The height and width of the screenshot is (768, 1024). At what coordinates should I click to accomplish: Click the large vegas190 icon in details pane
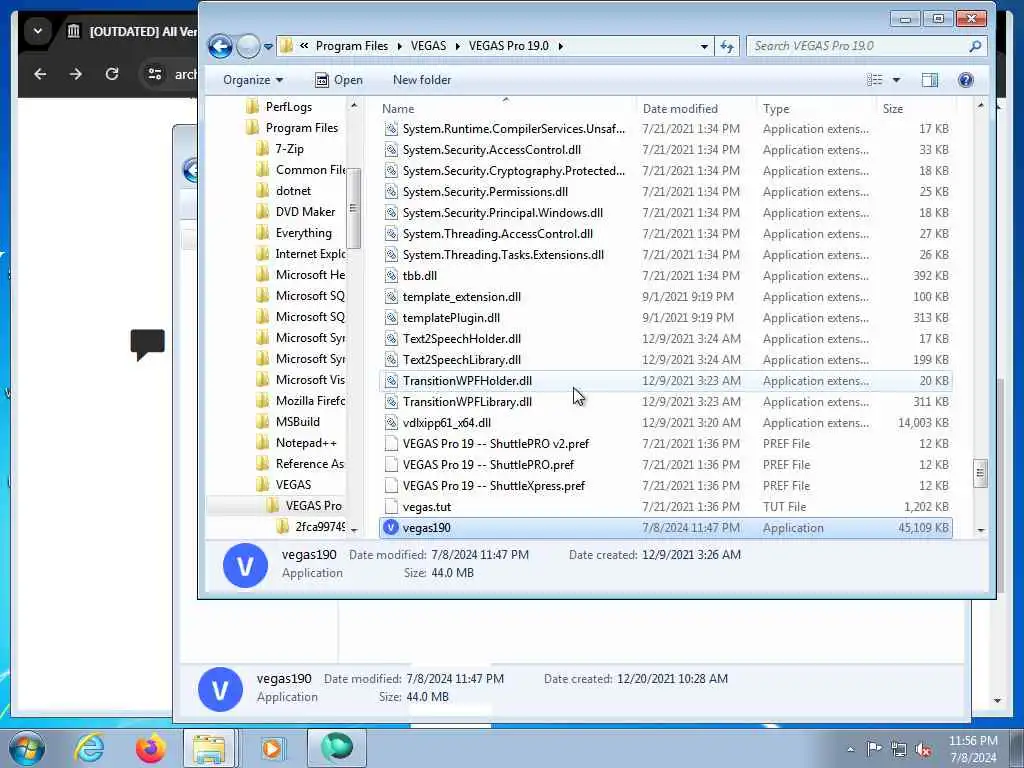click(245, 565)
